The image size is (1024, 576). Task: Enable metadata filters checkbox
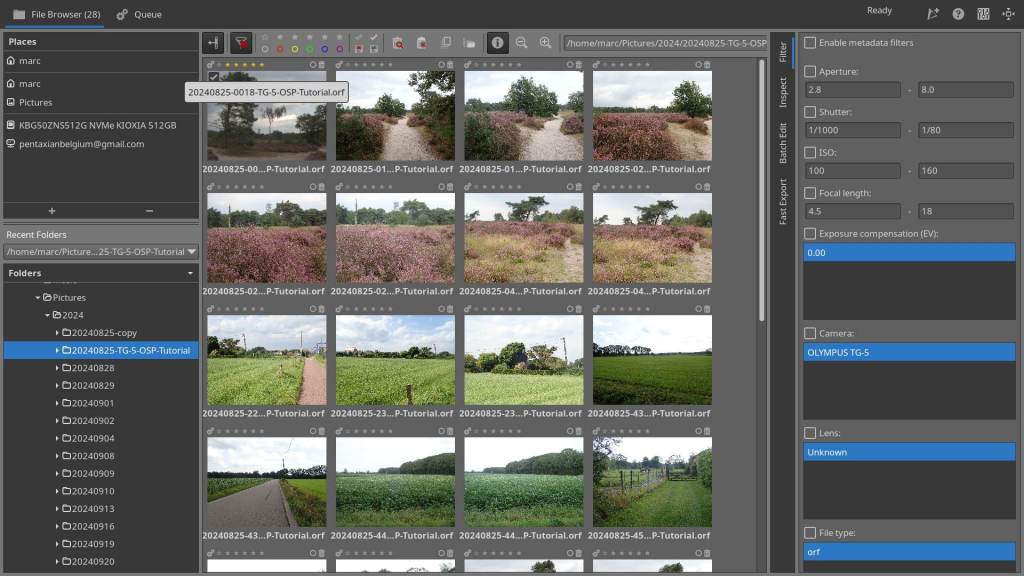810,42
